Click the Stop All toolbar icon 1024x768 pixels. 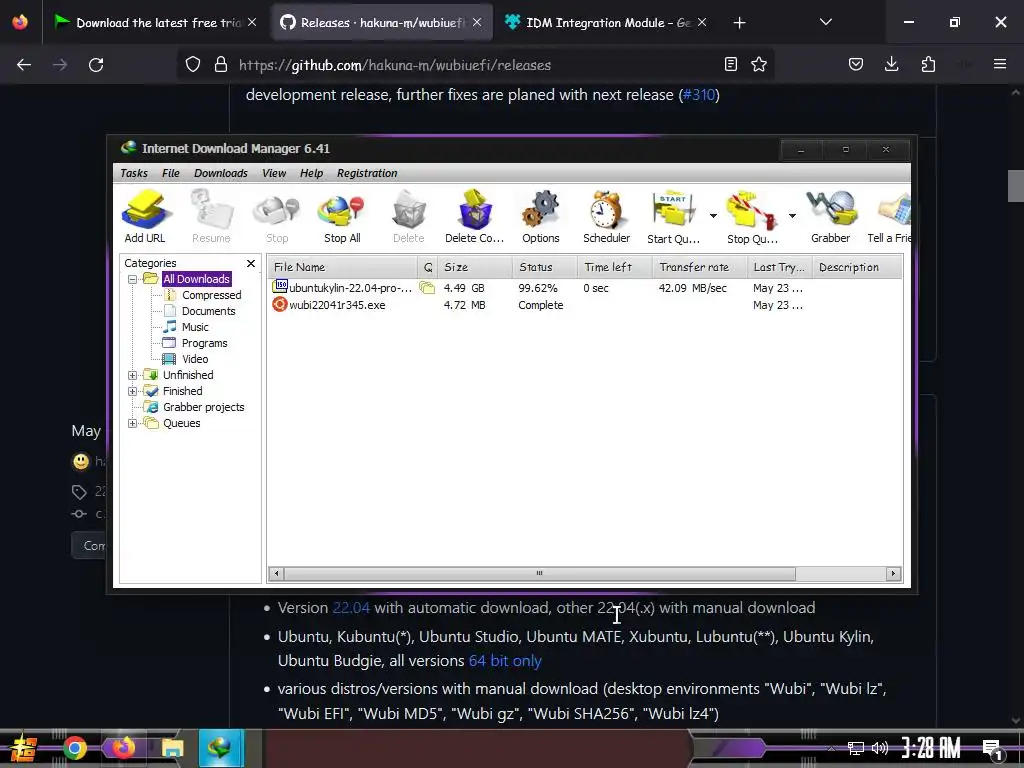coord(342,216)
